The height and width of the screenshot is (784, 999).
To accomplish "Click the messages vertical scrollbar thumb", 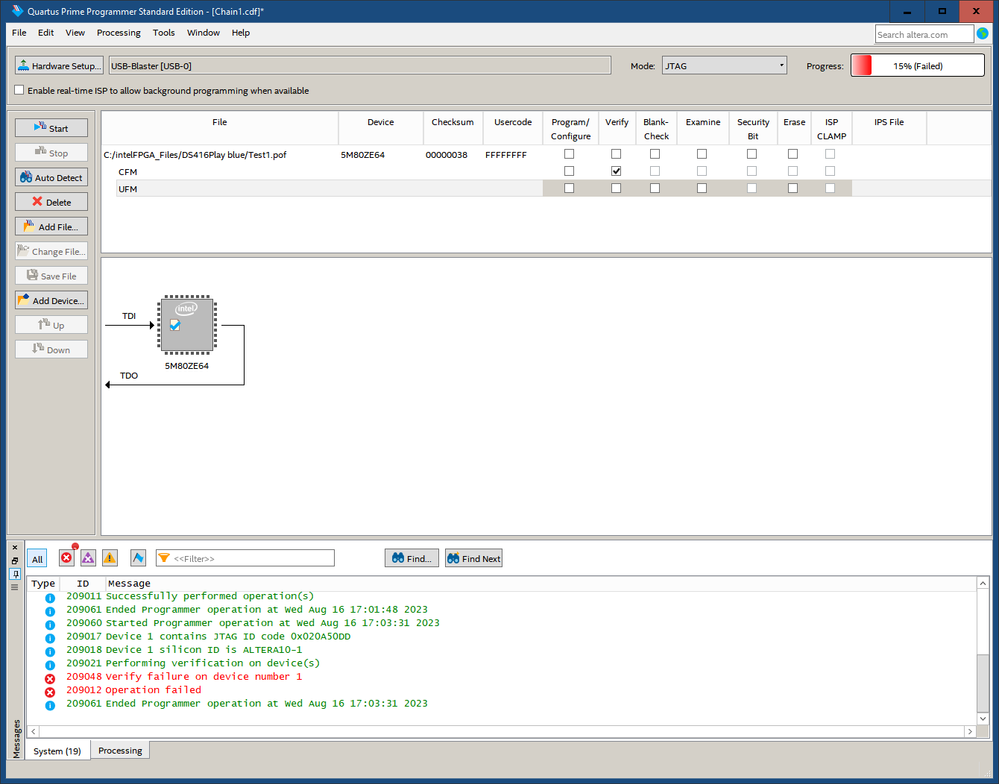I will [x=982, y=681].
